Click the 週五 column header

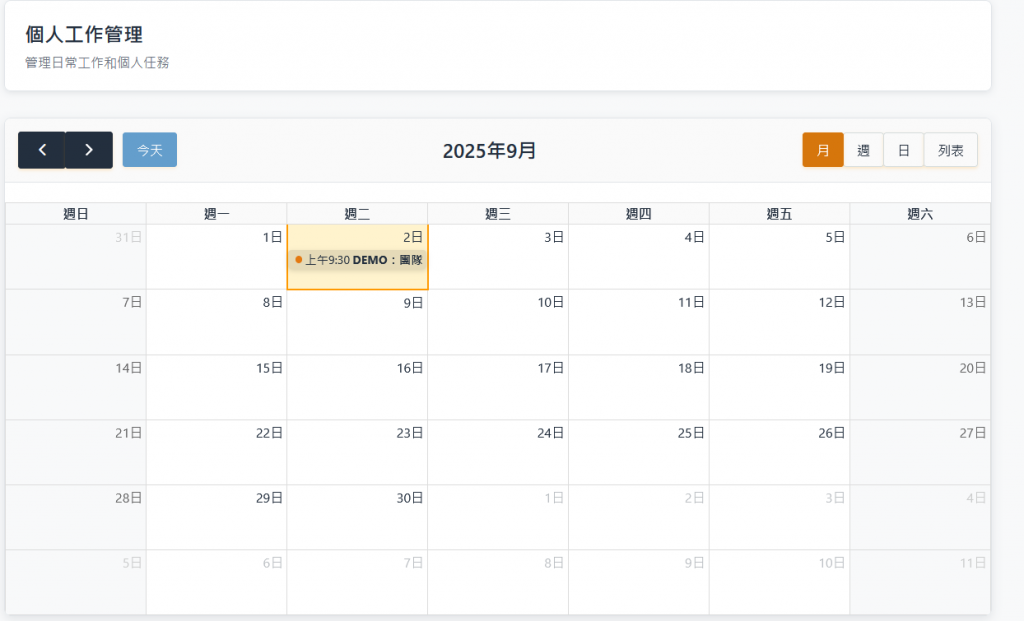coord(779,214)
